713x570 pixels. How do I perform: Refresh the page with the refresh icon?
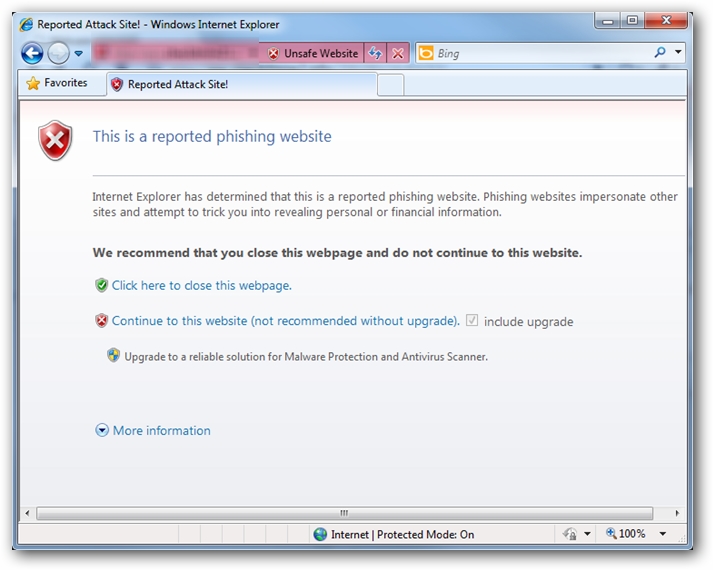click(375, 53)
